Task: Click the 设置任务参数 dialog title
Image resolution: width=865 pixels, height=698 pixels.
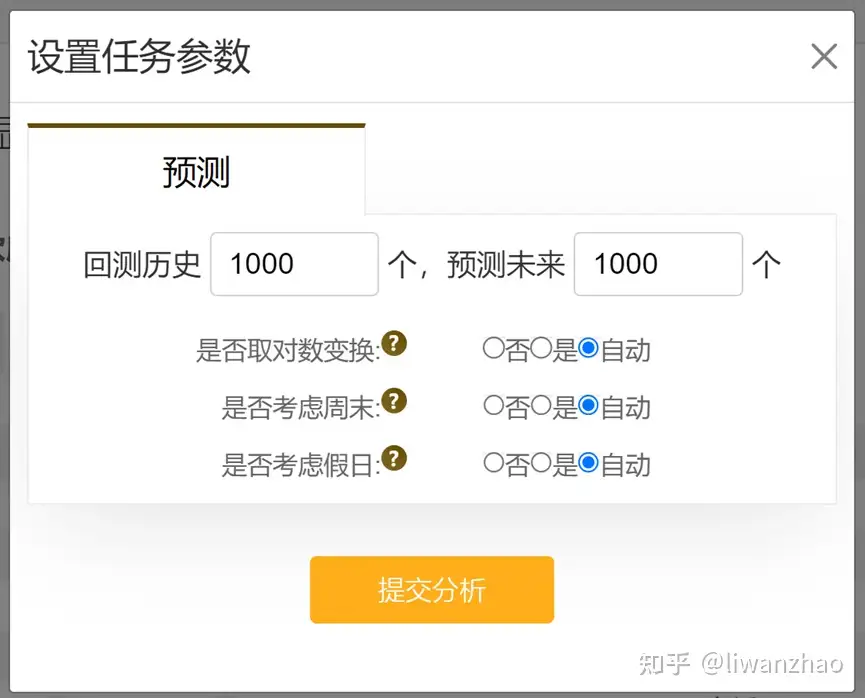Action: click(139, 57)
